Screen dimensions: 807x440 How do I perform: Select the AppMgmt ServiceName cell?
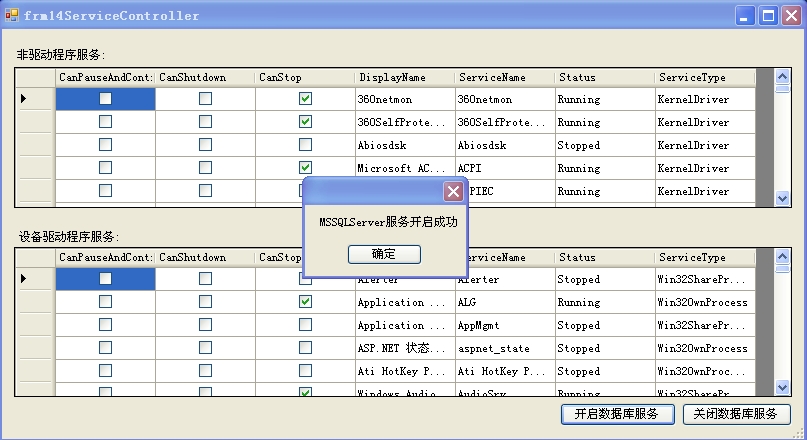(x=505, y=325)
